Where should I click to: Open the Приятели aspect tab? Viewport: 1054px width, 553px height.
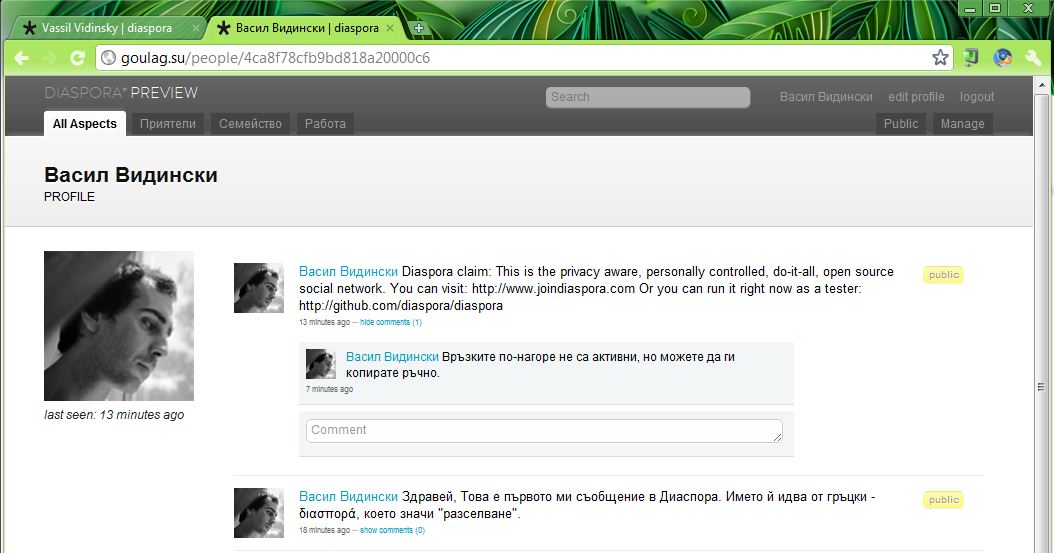coord(167,124)
